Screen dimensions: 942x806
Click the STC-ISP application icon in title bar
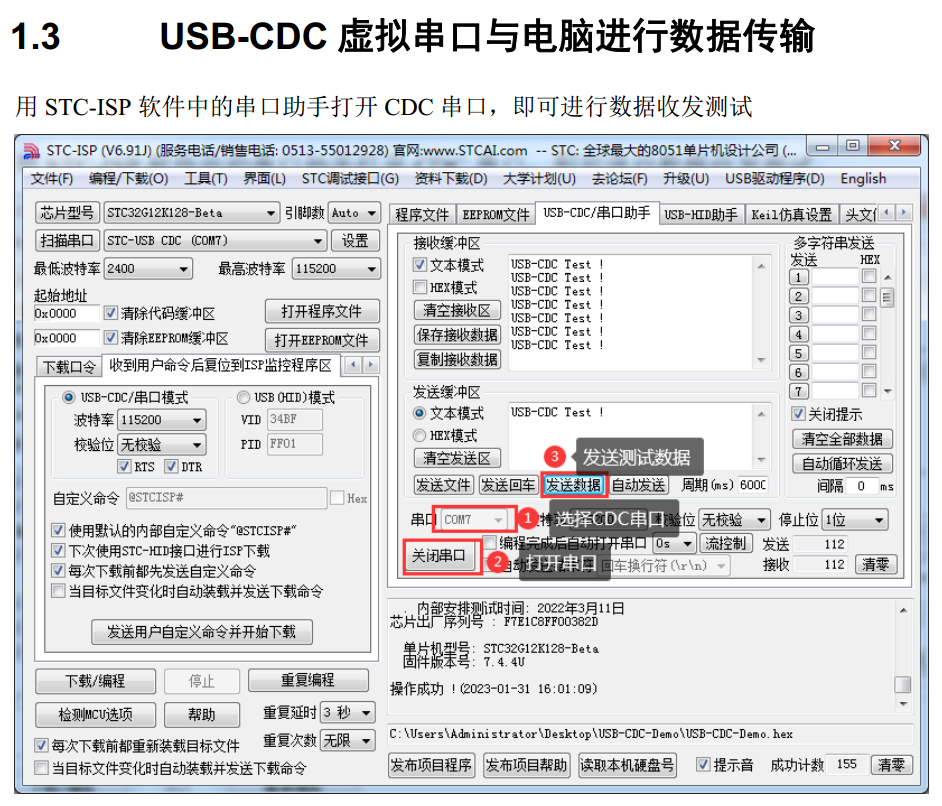pos(31,151)
